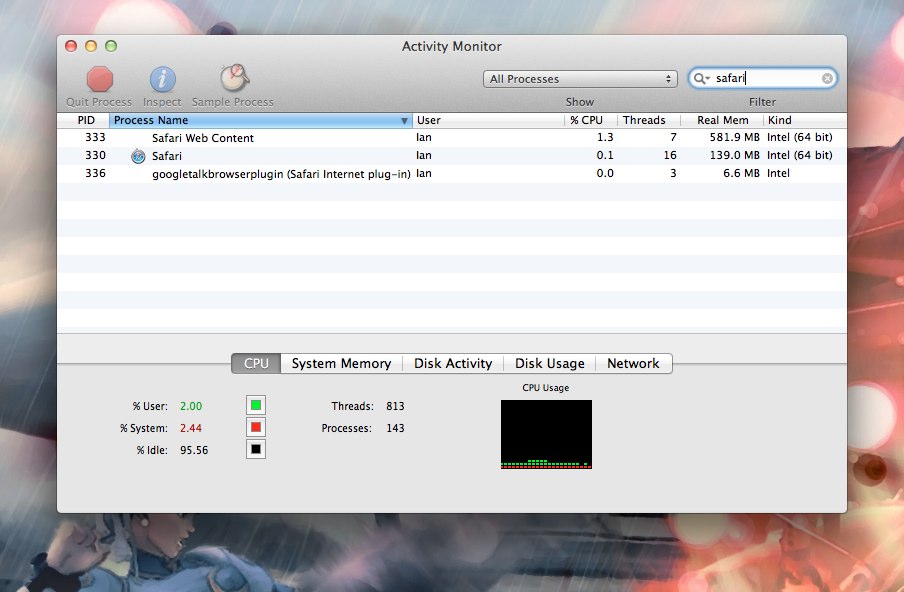This screenshot has width=904, height=592.
Task: Sort by the User column header
Action: (x=488, y=120)
